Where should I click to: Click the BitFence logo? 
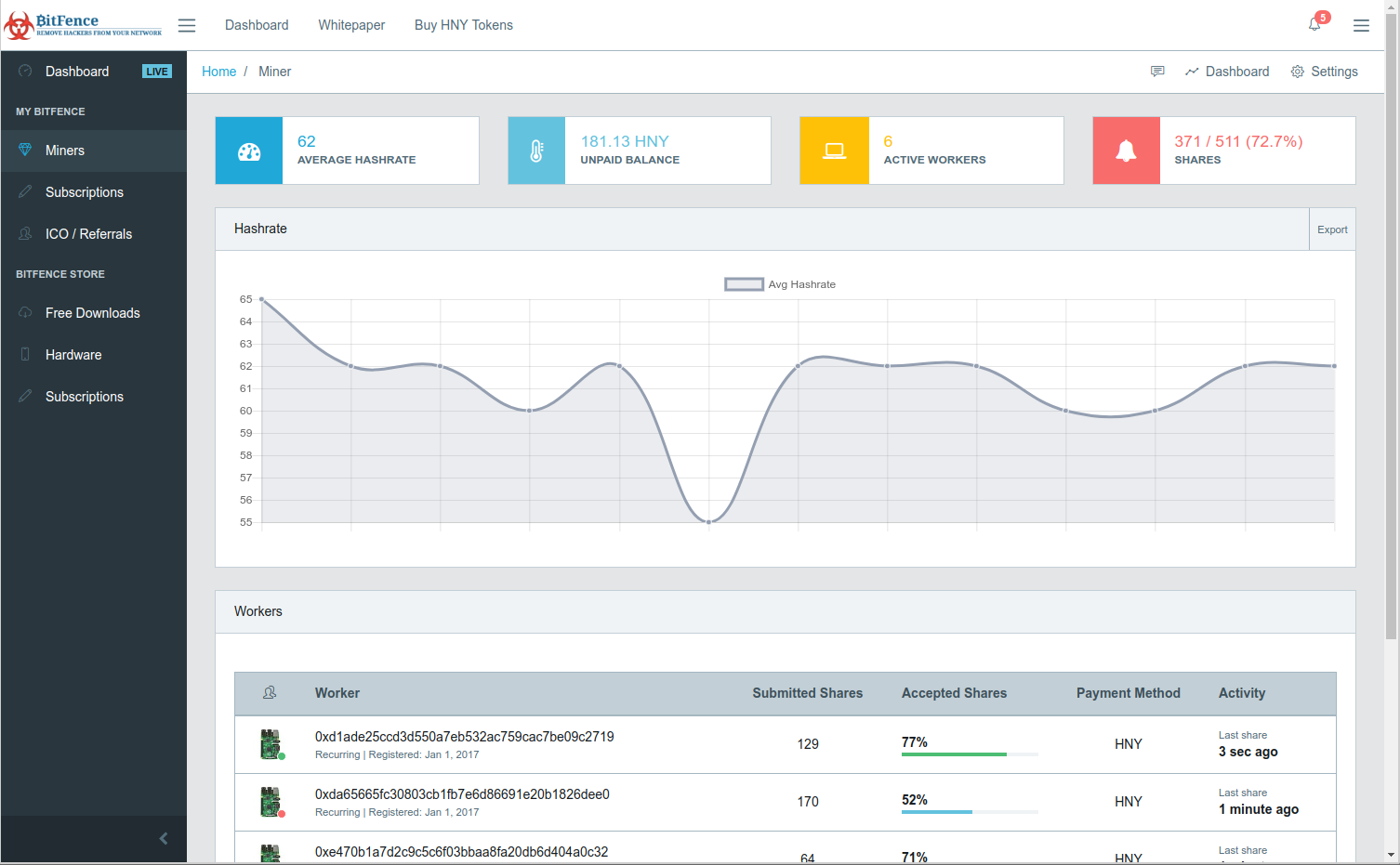(83, 25)
